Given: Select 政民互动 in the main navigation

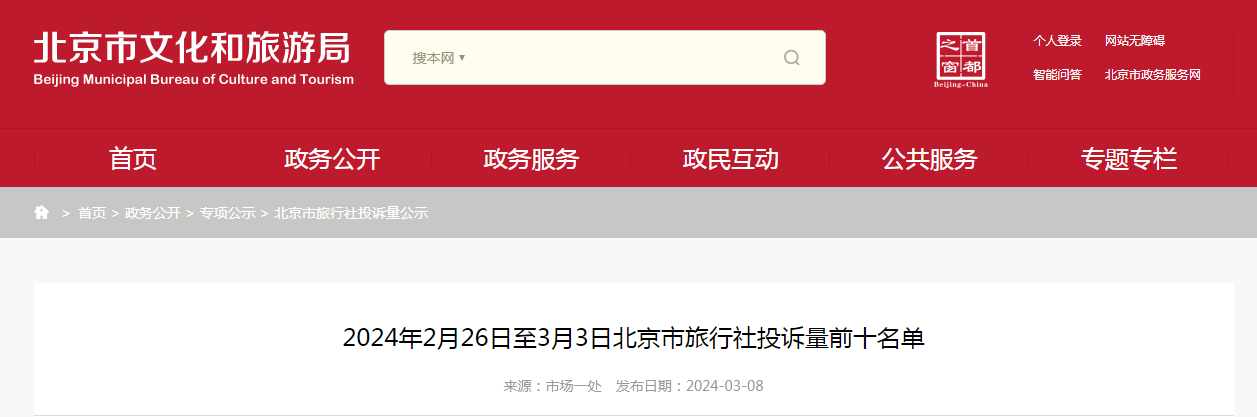Looking at the screenshot, I should pyautogui.click(x=730, y=158).
